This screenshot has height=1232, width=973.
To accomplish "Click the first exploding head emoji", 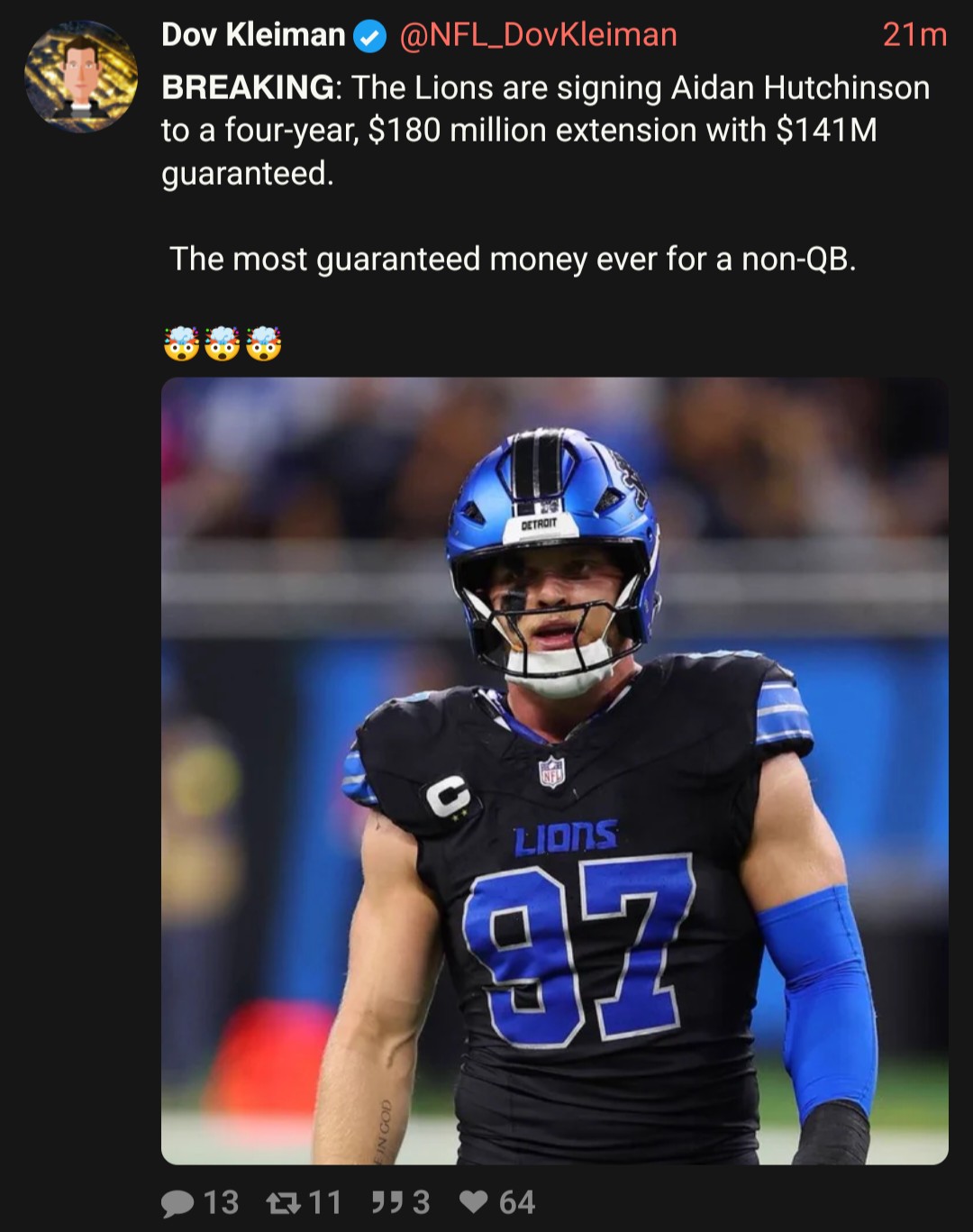I will click(181, 343).
